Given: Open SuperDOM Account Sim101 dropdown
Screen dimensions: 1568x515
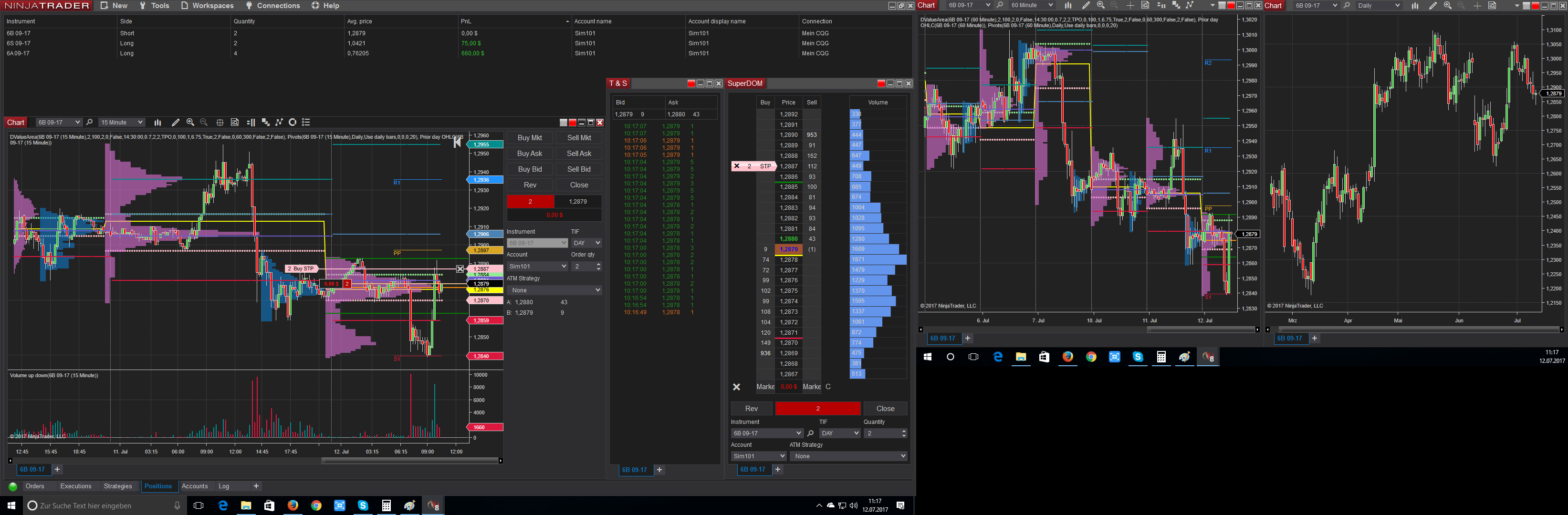Looking at the screenshot, I should (x=758, y=456).
